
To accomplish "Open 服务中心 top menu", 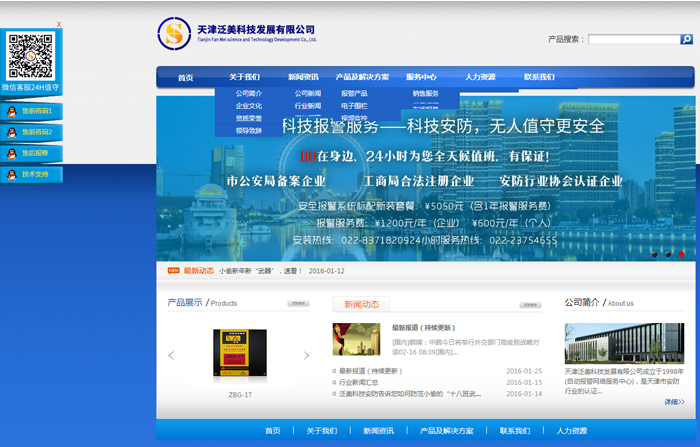I will (421, 77).
